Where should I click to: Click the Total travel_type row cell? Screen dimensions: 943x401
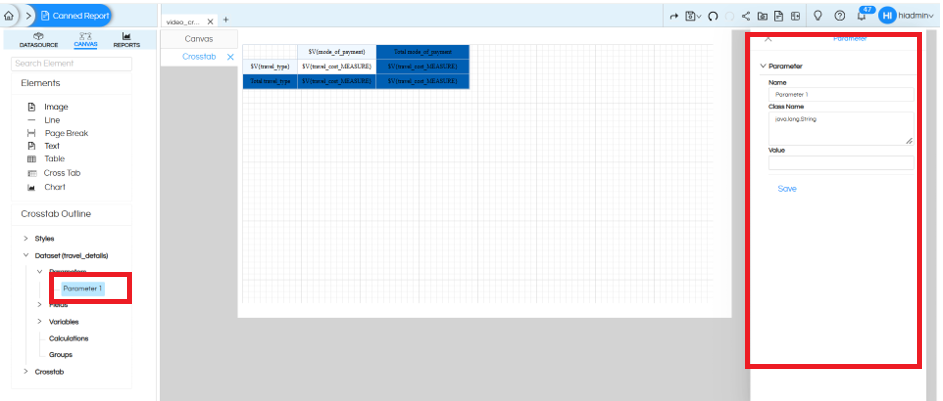(x=271, y=81)
